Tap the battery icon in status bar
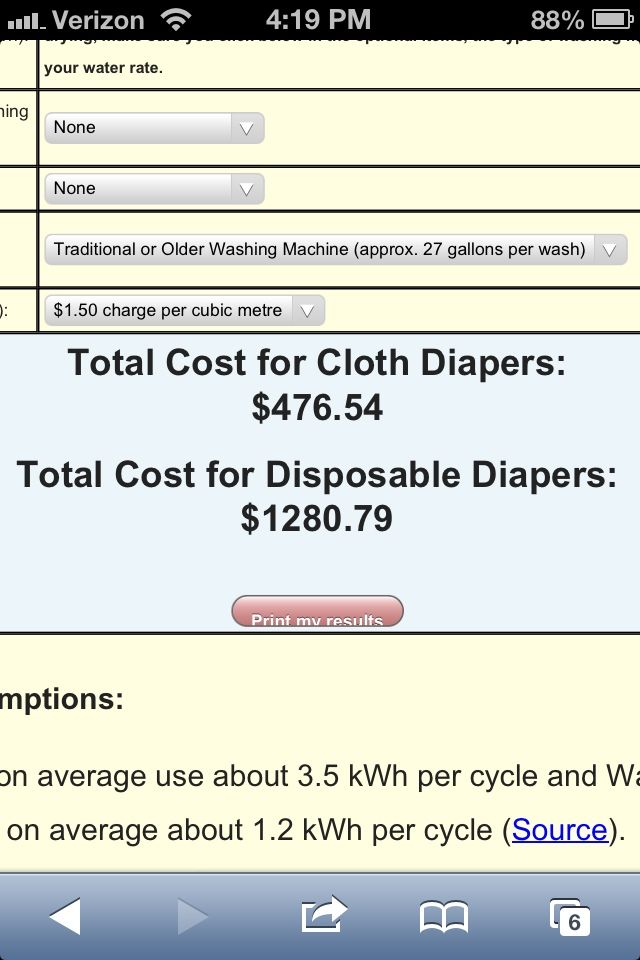Screen dimensions: 640x960 tap(612, 20)
